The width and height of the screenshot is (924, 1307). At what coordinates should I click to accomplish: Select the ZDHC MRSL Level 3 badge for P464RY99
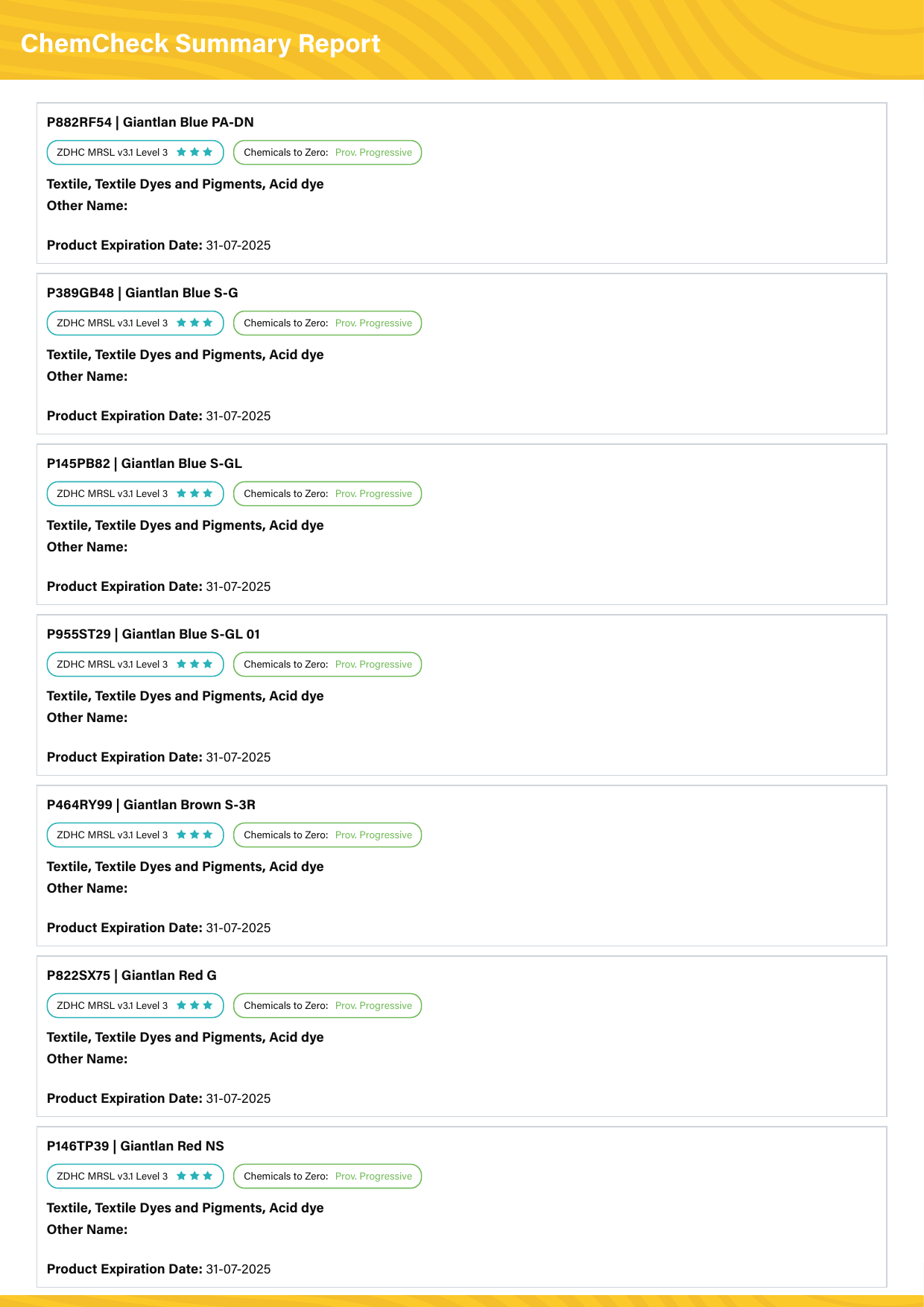135,835
